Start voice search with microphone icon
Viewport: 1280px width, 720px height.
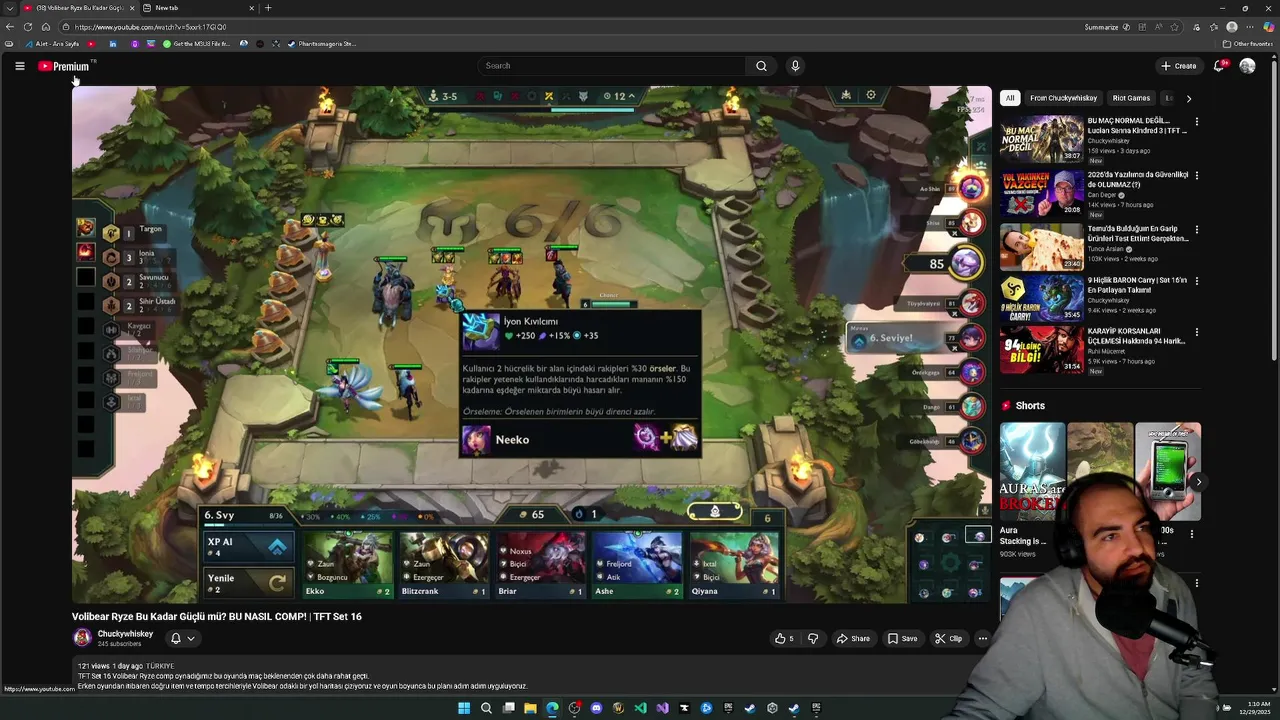tap(795, 66)
